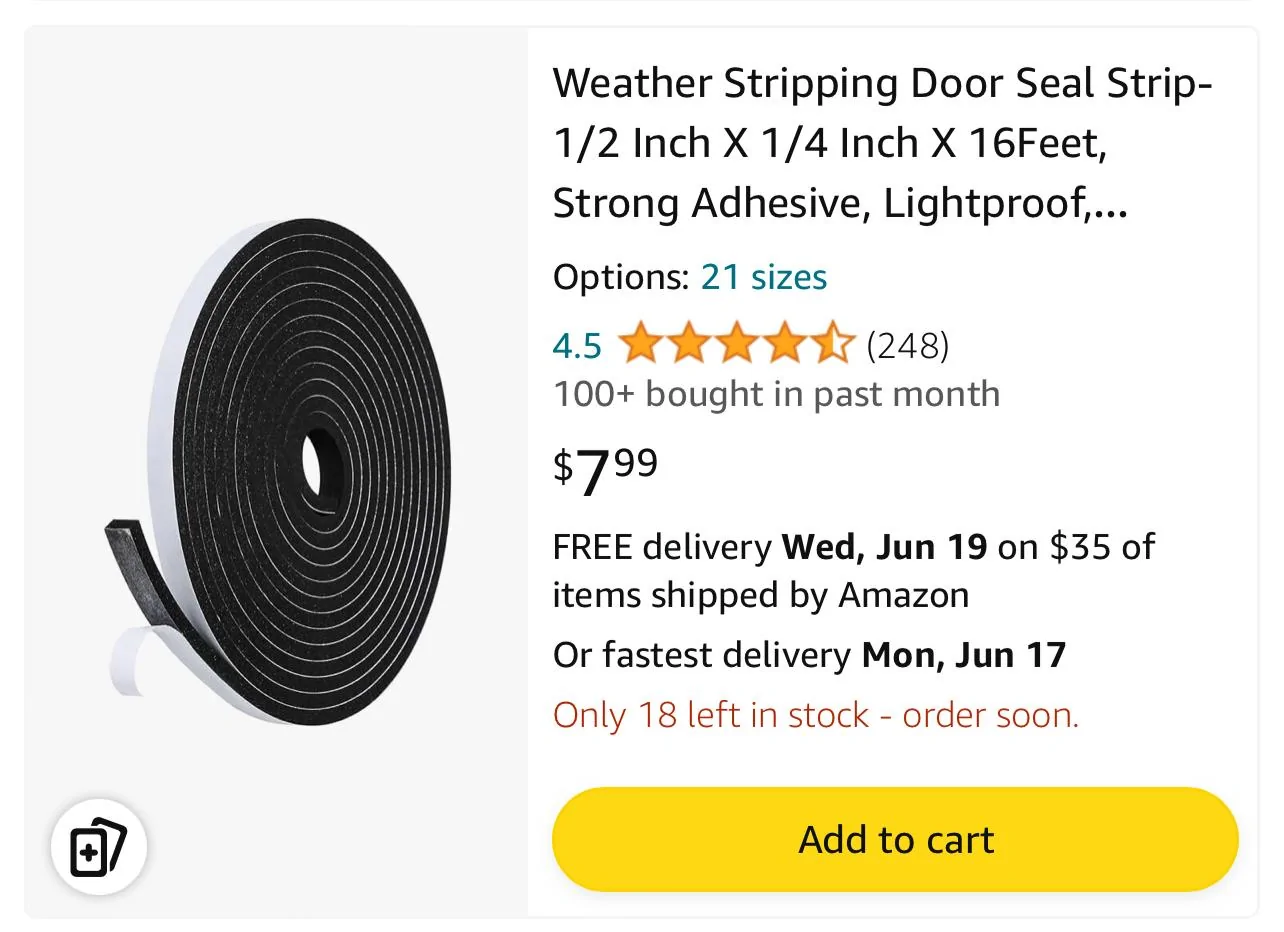Click the foam tape roll product image

(277, 470)
